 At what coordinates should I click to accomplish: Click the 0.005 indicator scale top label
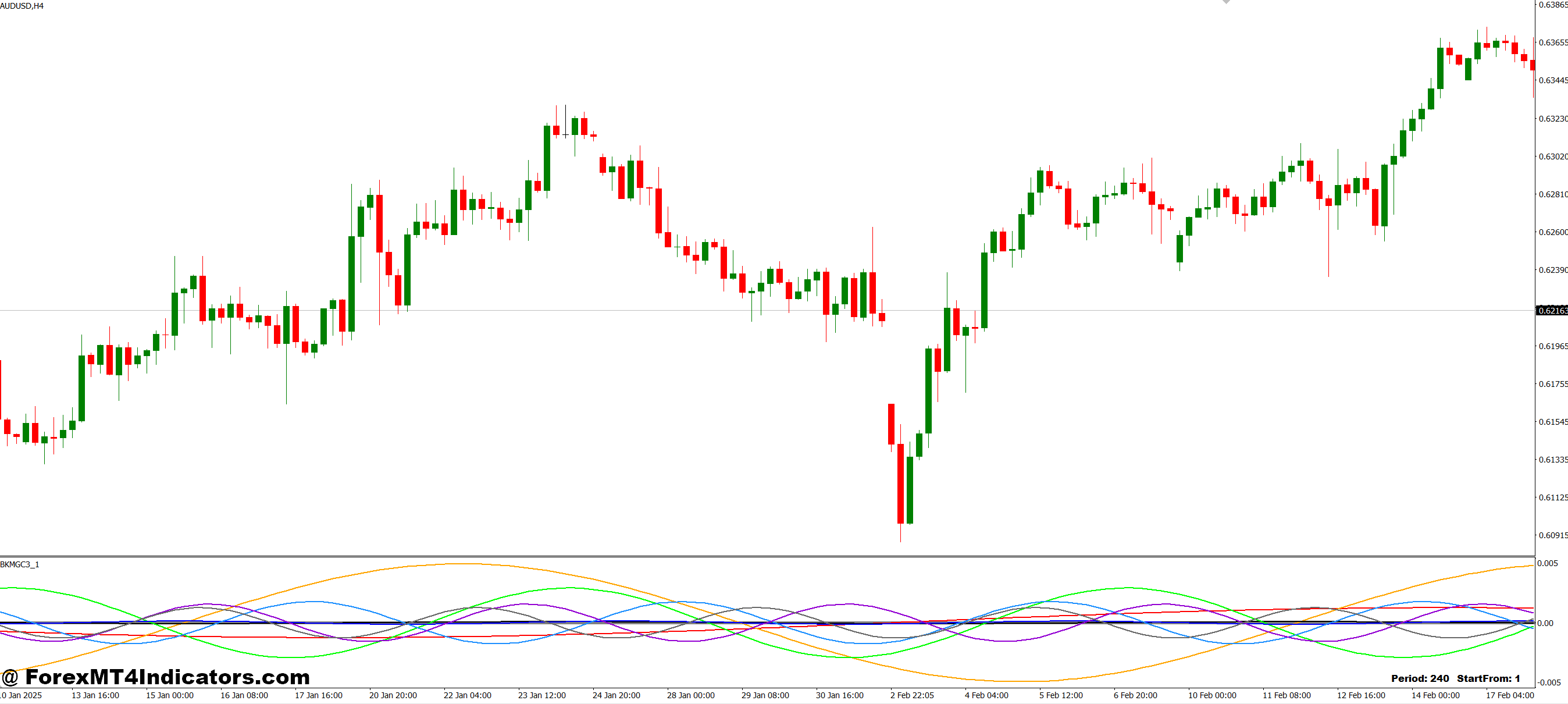coord(1547,563)
